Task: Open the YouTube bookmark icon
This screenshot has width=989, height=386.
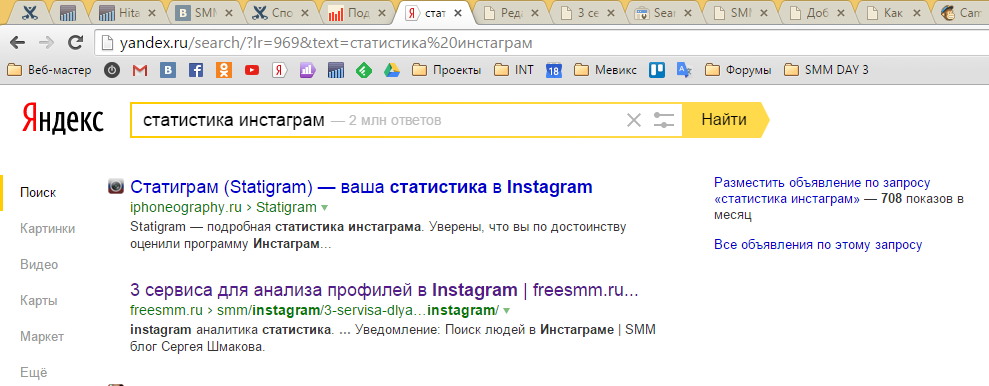Action: coord(252,71)
